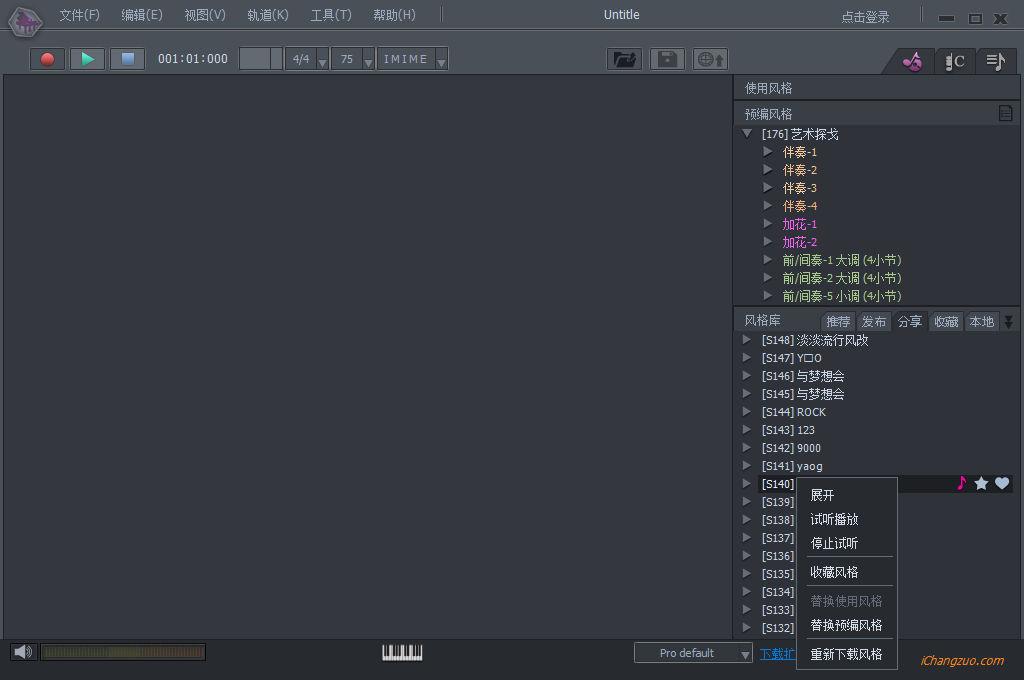Open a file with the folder icon
This screenshot has width=1024, height=680.
coord(624,59)
